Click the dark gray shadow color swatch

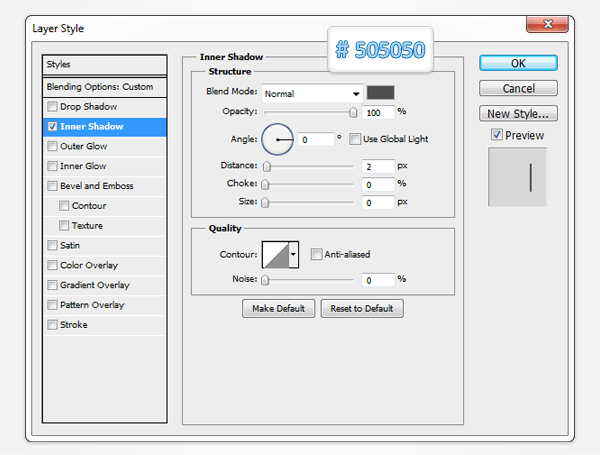pyautogui.click(x=380, y=93)
